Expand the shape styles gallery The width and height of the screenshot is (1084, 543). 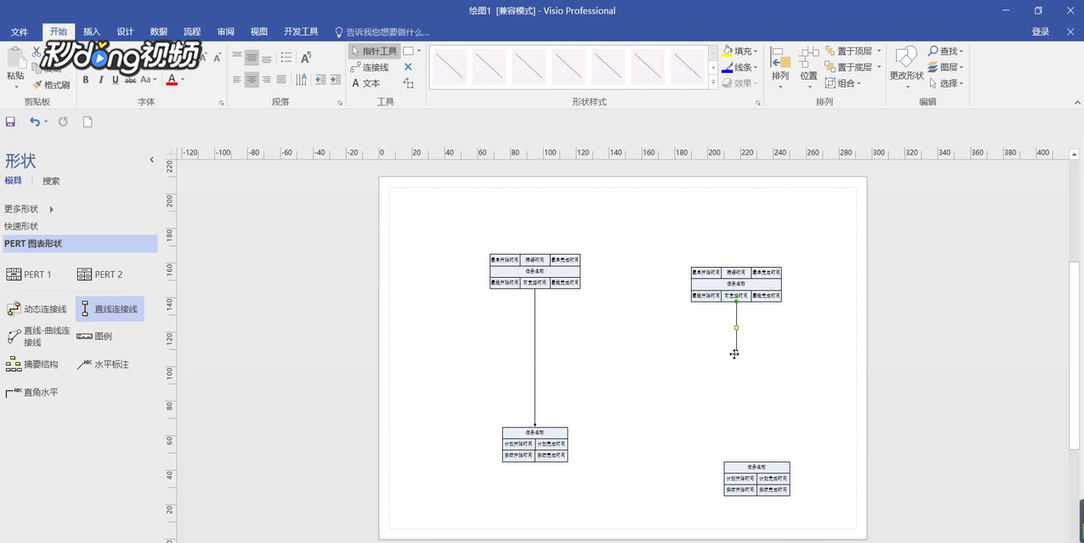pos(713,83)
